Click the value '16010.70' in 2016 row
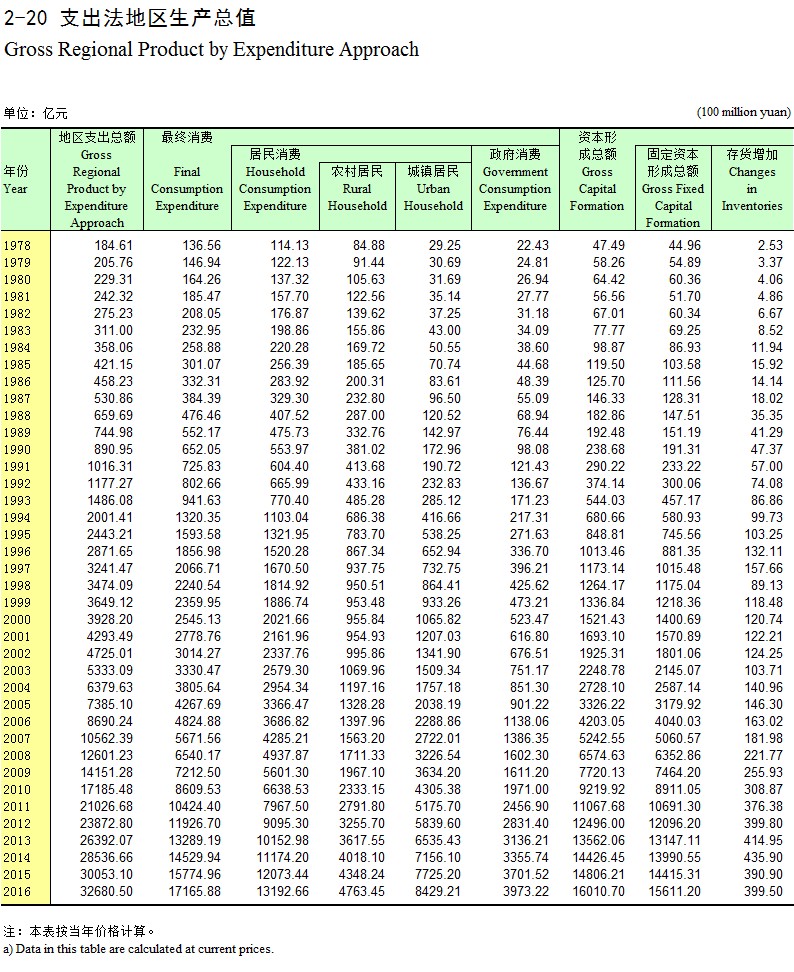 599,891
